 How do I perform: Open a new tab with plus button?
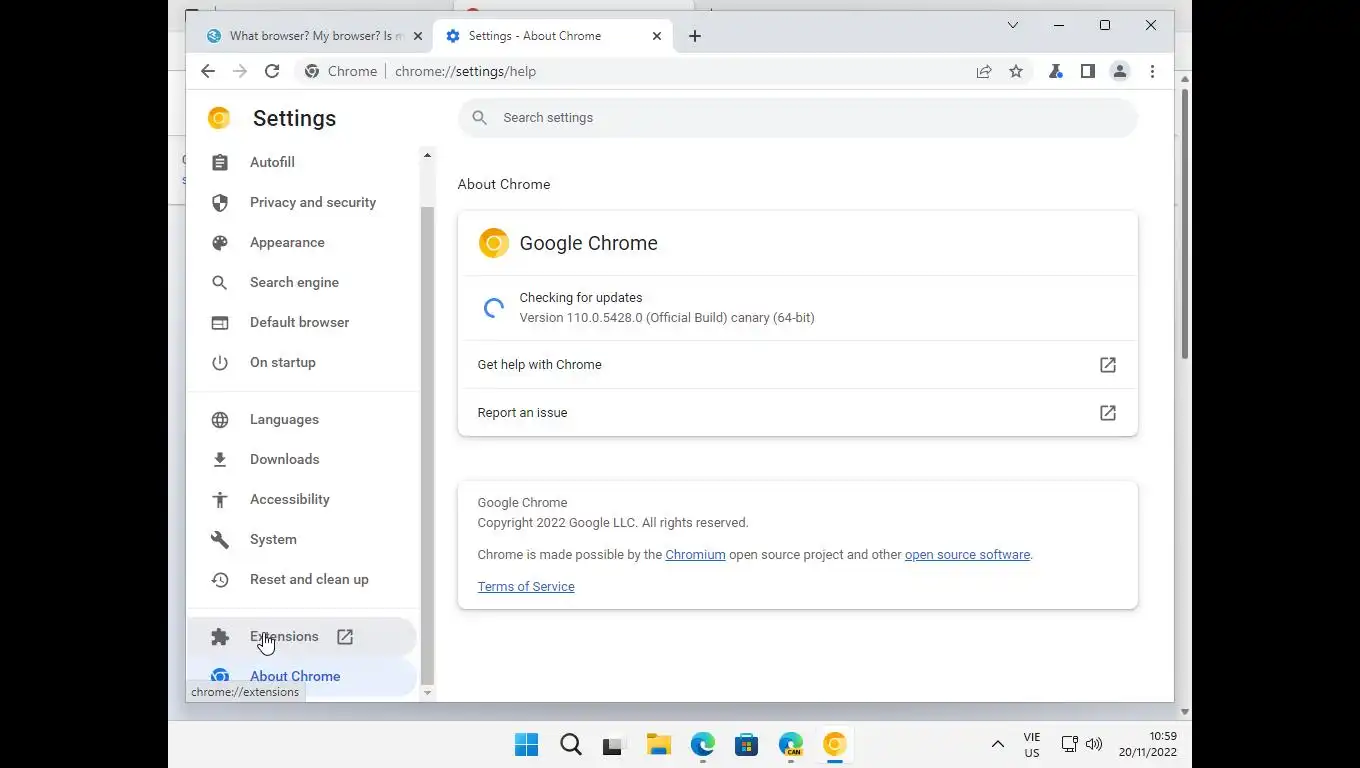[x=695, y=36]
